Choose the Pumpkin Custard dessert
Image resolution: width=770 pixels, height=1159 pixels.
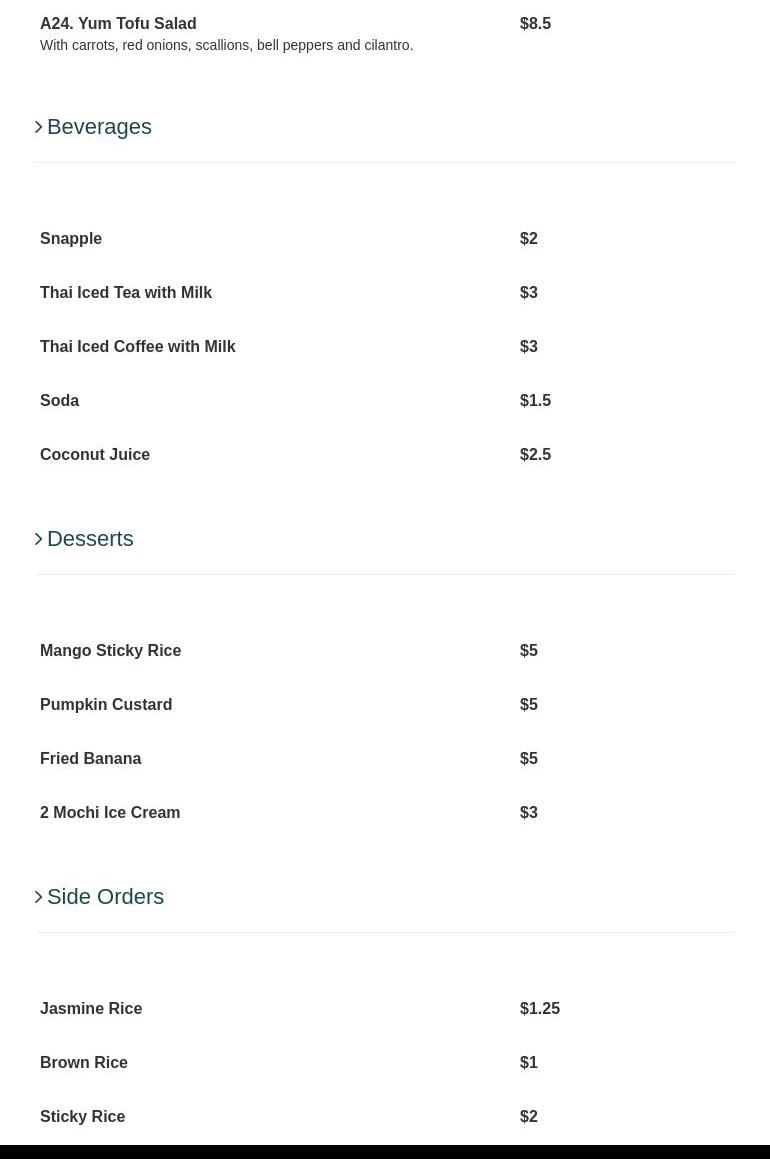point(106,704)
